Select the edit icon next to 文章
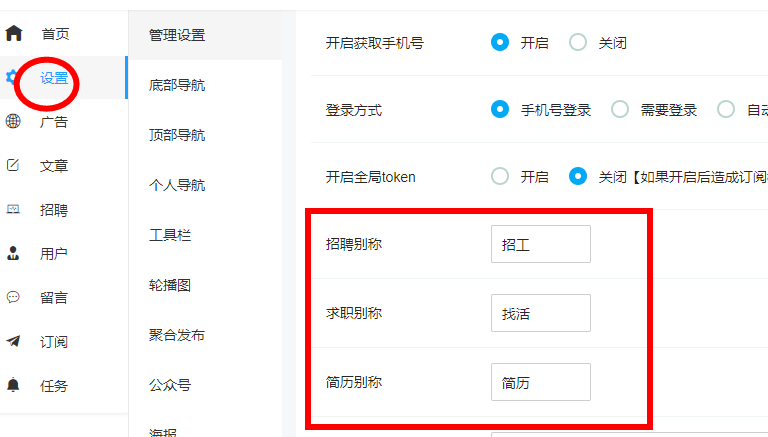Image resolution: width=768 pixels, height=437 pixels. [x=13, y=165]
